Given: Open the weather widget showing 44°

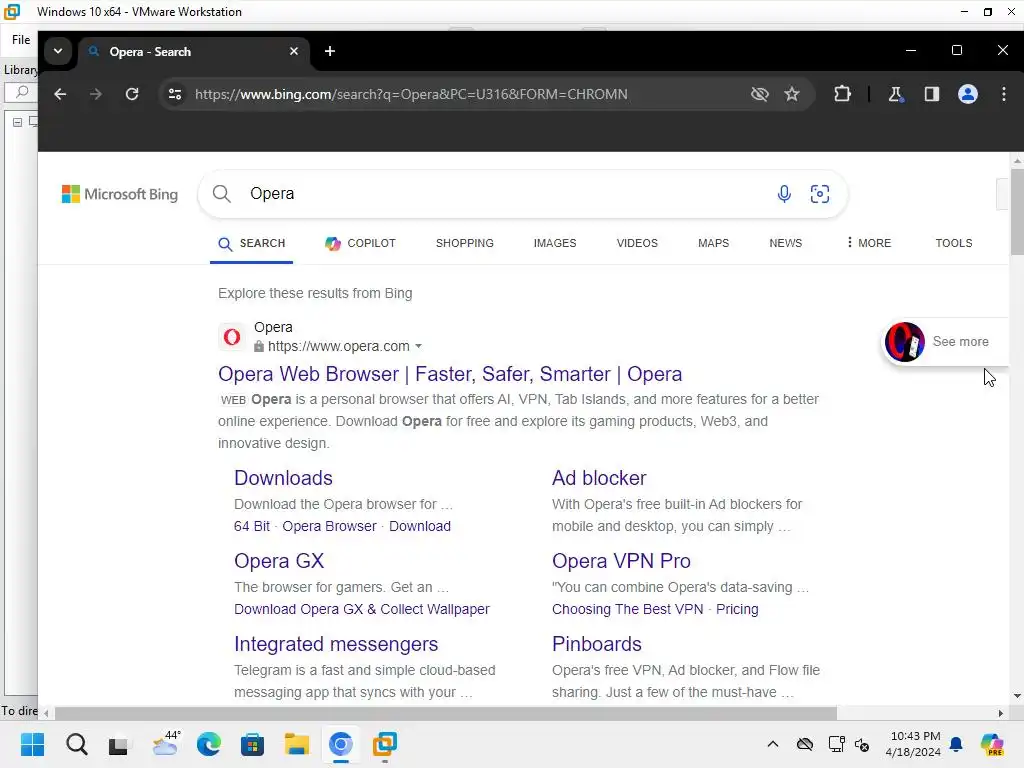Looking at the screenshot, I should 166,743.
